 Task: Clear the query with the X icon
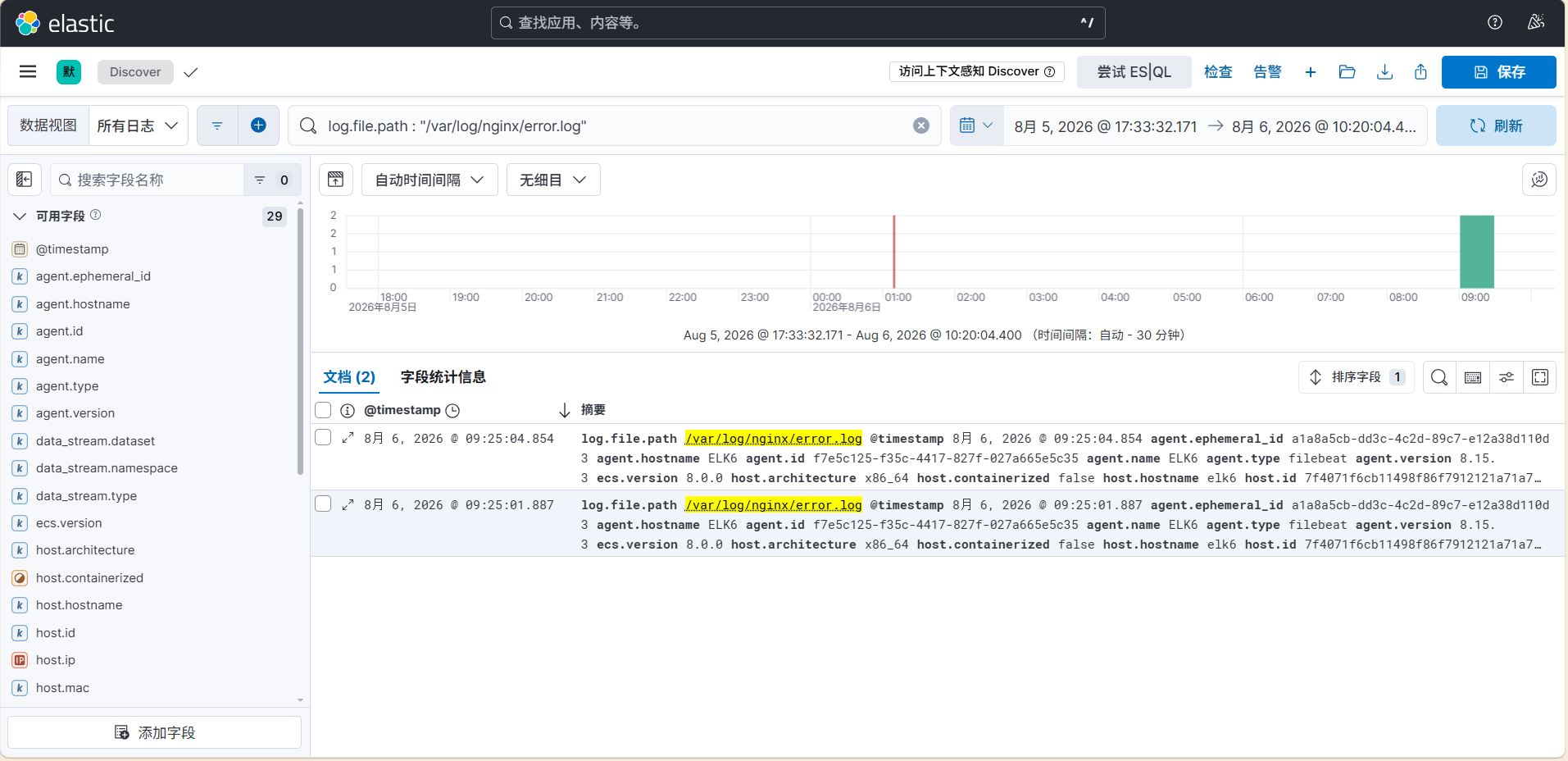[921, 125]
